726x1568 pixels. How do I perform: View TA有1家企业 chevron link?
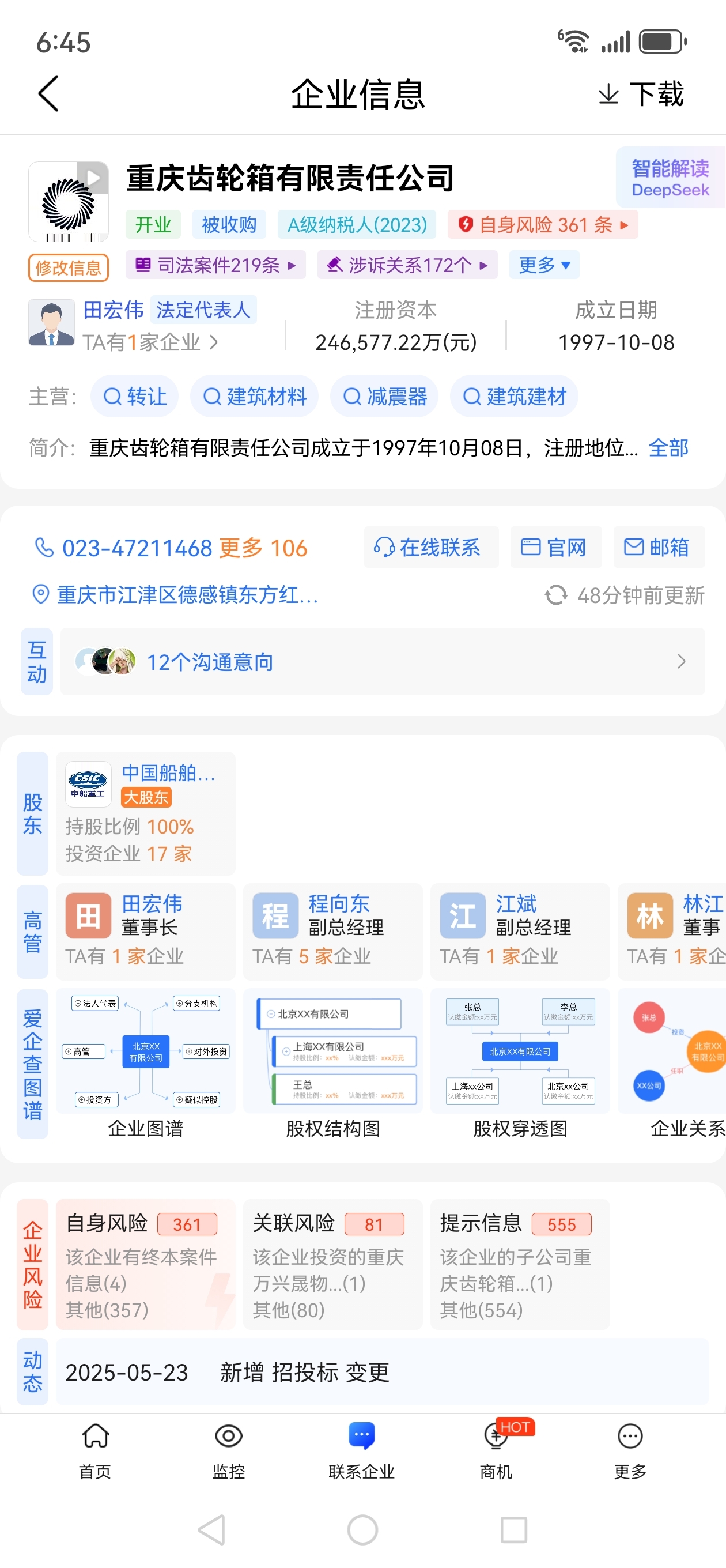(150, 342)
